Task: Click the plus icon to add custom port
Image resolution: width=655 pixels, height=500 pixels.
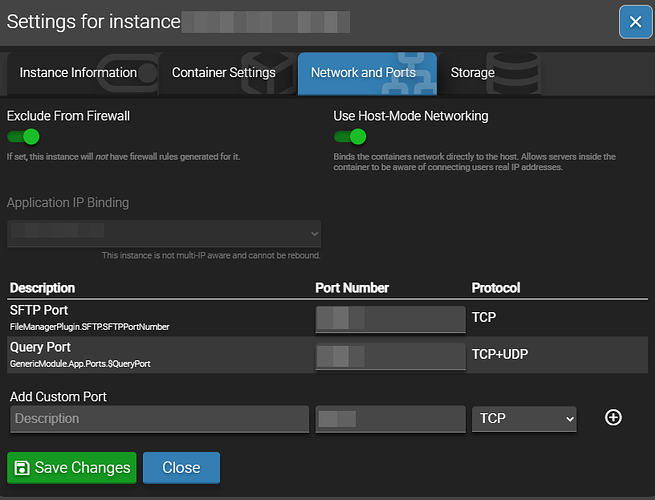Action: (614, 418)
